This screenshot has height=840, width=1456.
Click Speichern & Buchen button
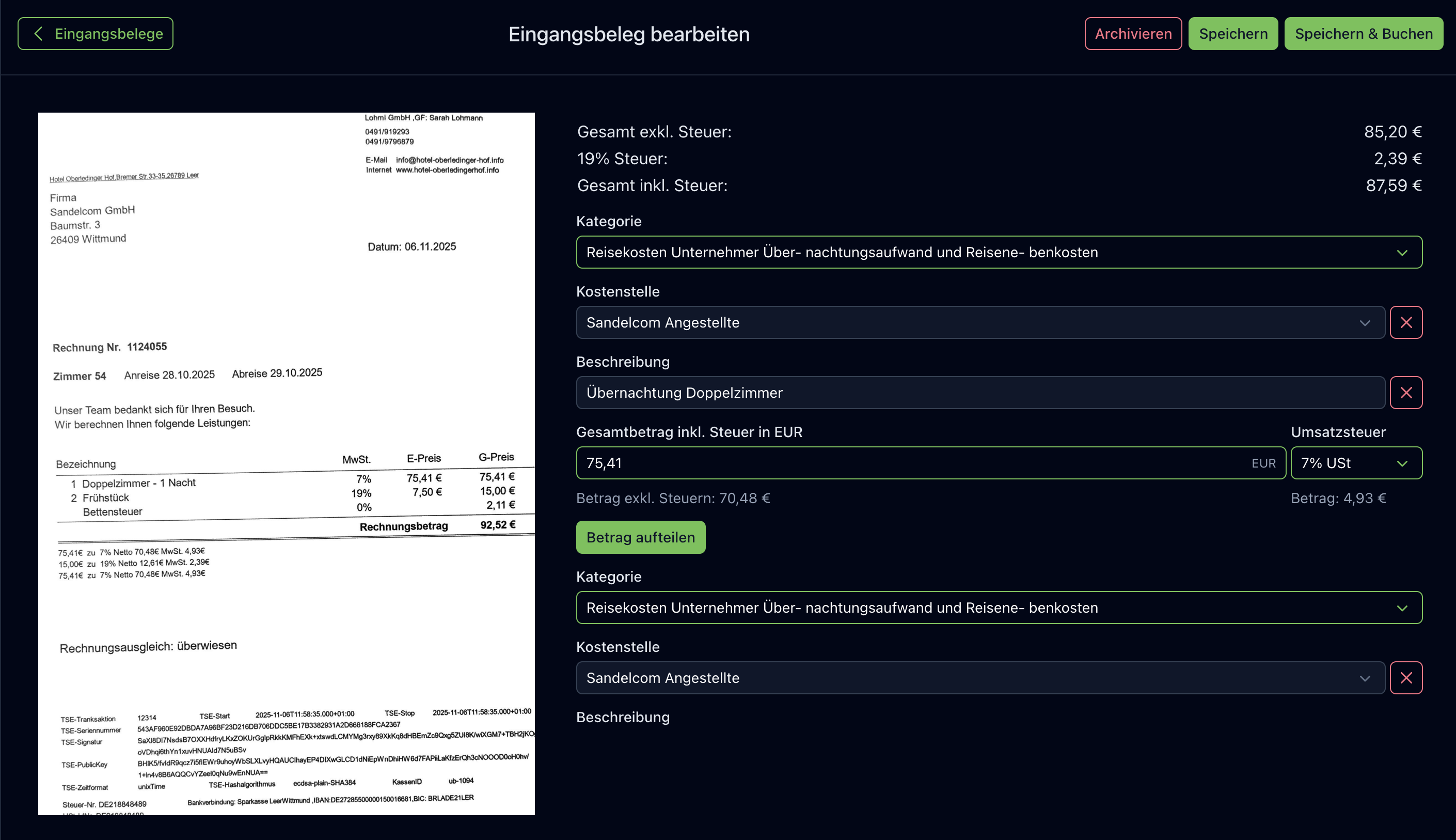[x=1363, y=34]
